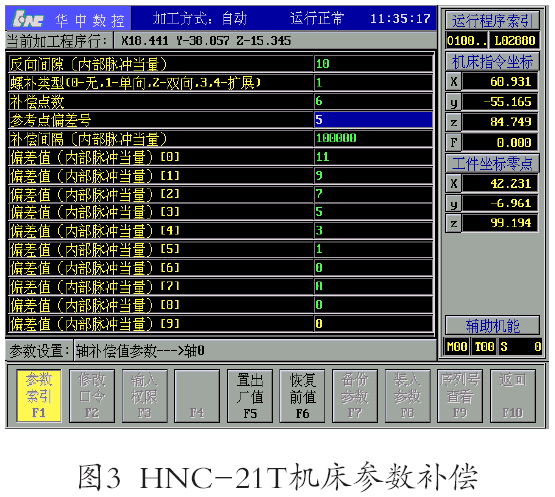The image size is (555, 497).
Task: Click workpiece zero X value 42.231
Action: coord(500,183)
